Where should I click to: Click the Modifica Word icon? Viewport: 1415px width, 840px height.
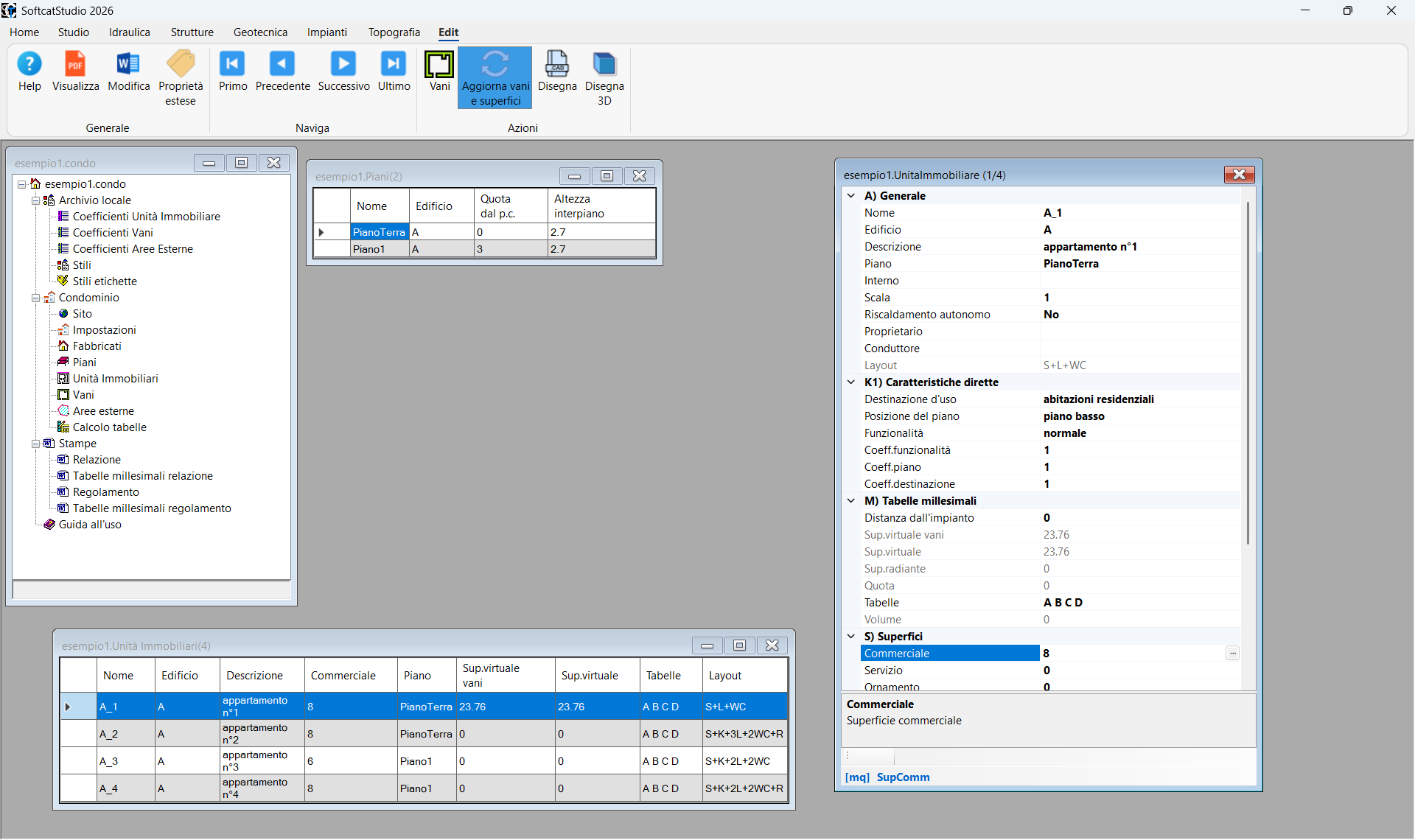128,71
